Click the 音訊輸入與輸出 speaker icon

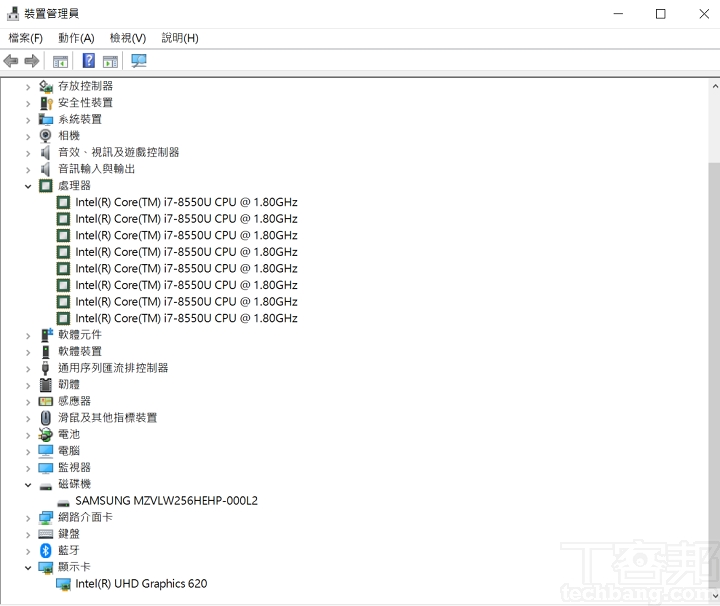click(45, 169)
